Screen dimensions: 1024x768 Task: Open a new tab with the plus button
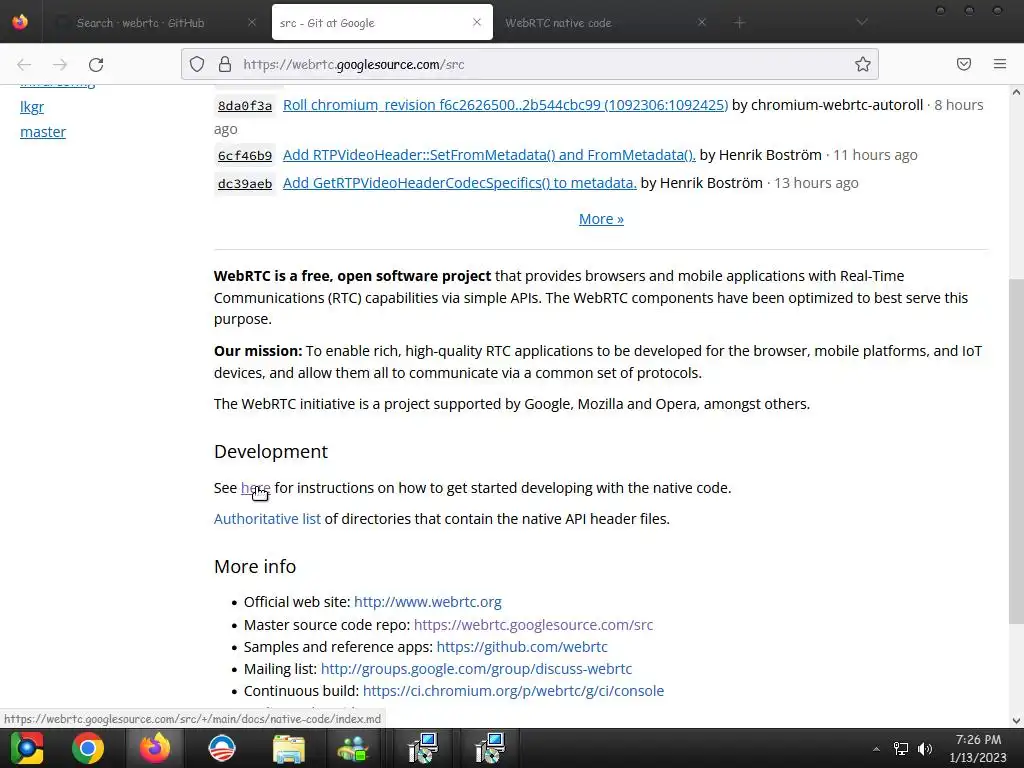click(x=739, y=23)
